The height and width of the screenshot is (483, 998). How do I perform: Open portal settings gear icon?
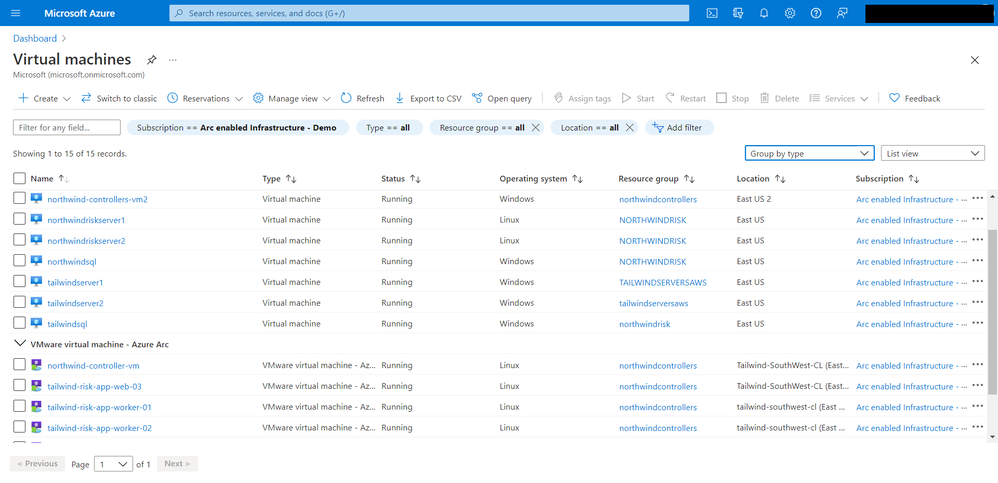tap(790, 13)
